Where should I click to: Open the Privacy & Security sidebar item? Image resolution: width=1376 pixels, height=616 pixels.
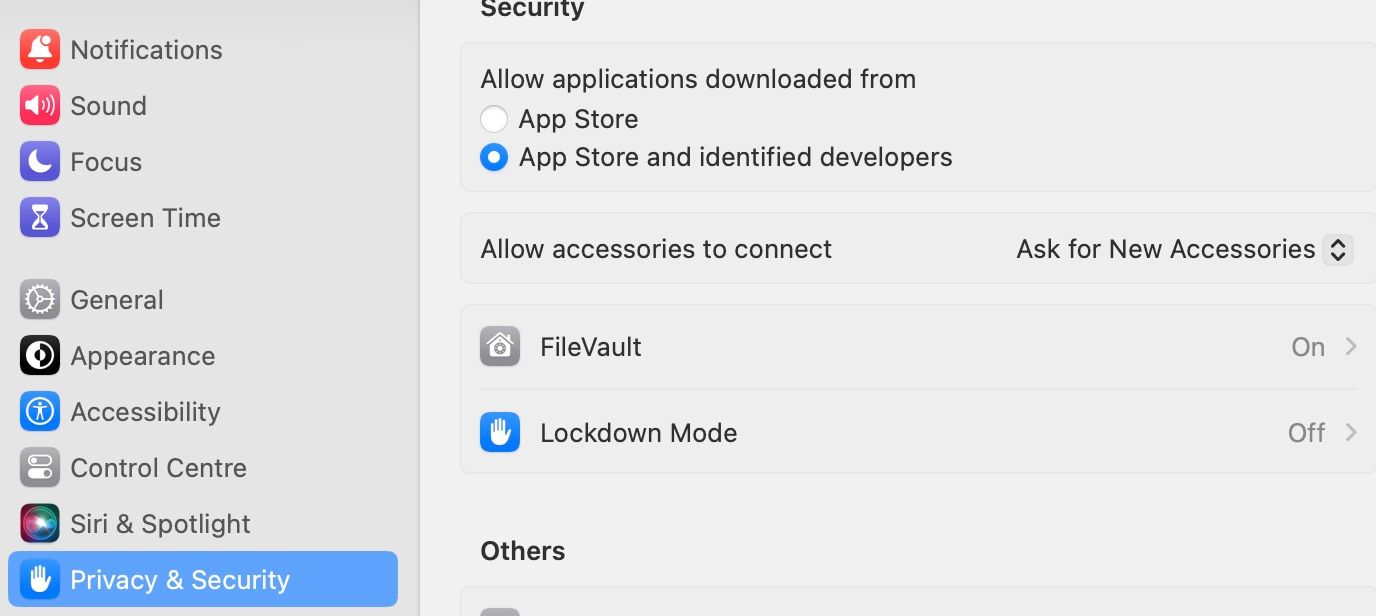[x=180, y=580]
